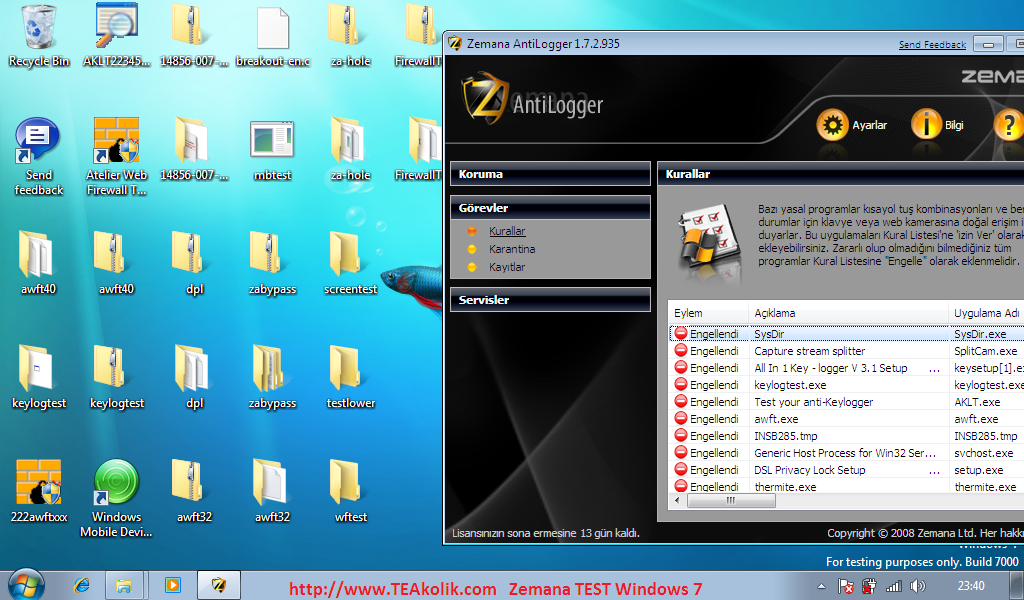This screenshot has height=600, width=1024.
Task: Click the 'svchost.exe' application name cell
Action: pos(984,453)
